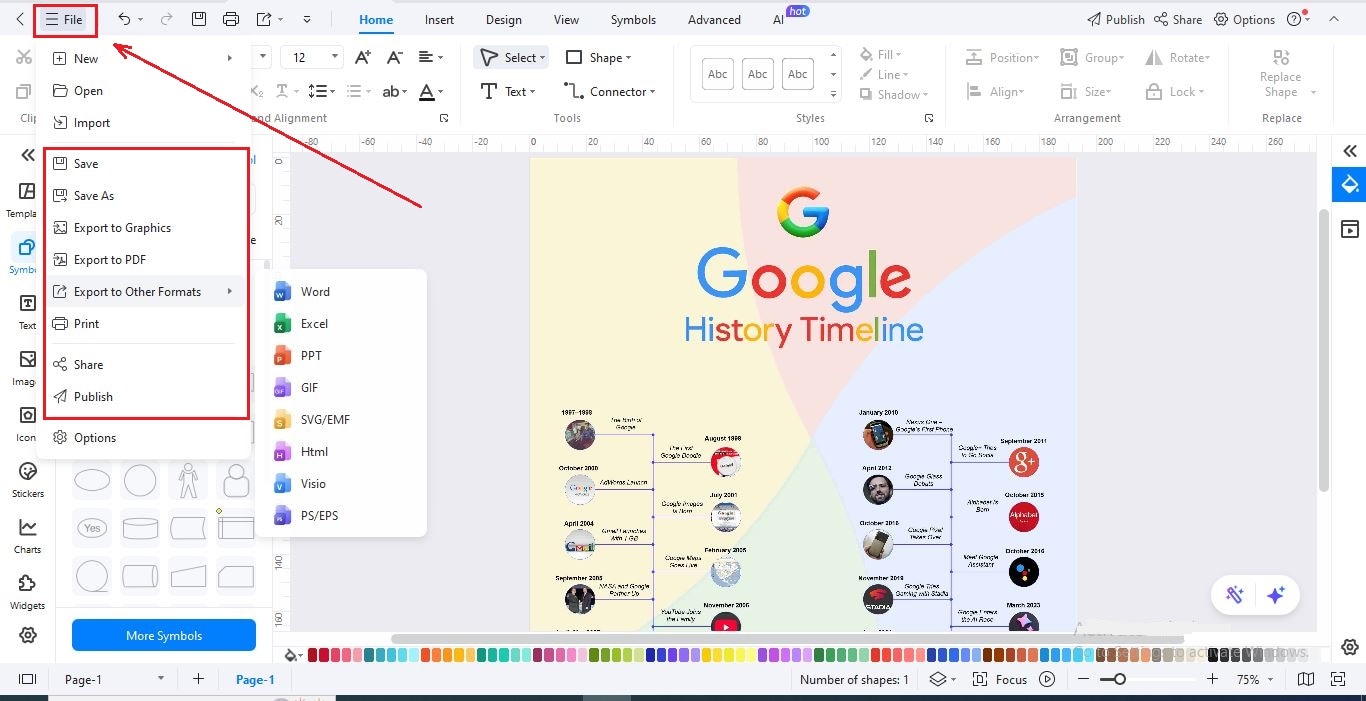Image resolution: width=1366 pixels, height=701 pixels.
Task: Click the zoom in plus button
Action: click(x=1212, y=679)
